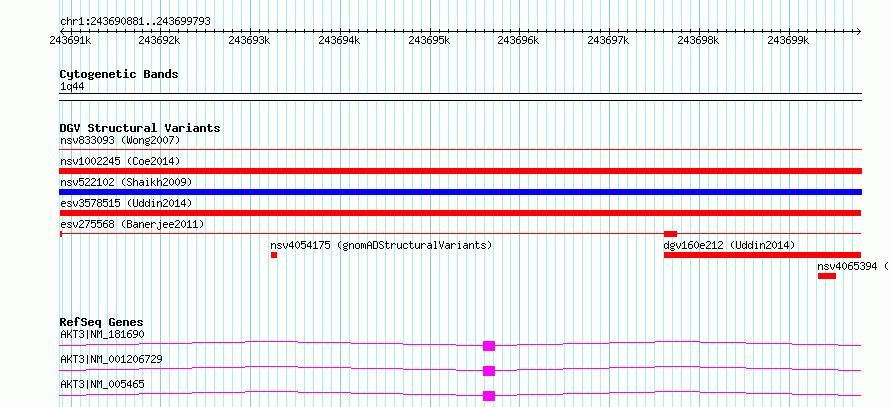
Task: Click the 243698k ruler label
Action: [x=699, y=40]
